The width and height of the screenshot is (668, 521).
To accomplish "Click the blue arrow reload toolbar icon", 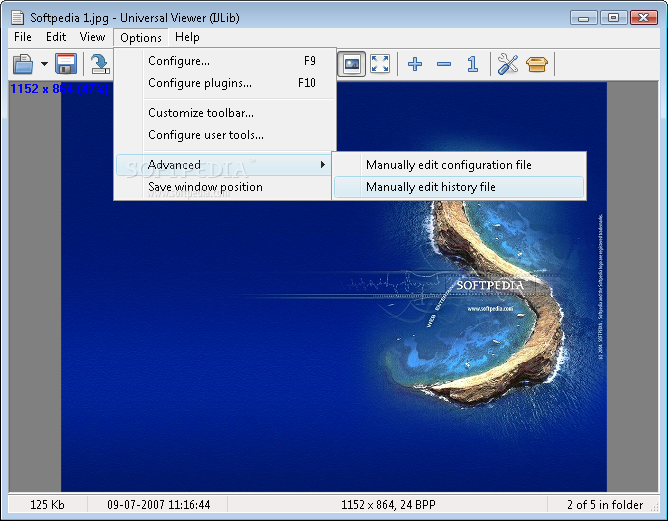I will pos(101,64).
